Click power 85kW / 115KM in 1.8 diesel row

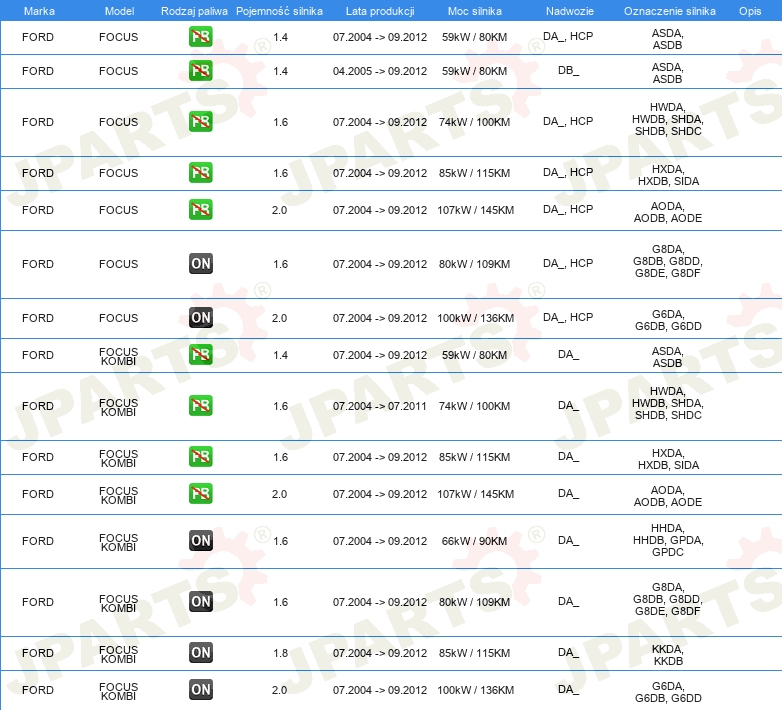pyautogui.click(x=474, y=653)
